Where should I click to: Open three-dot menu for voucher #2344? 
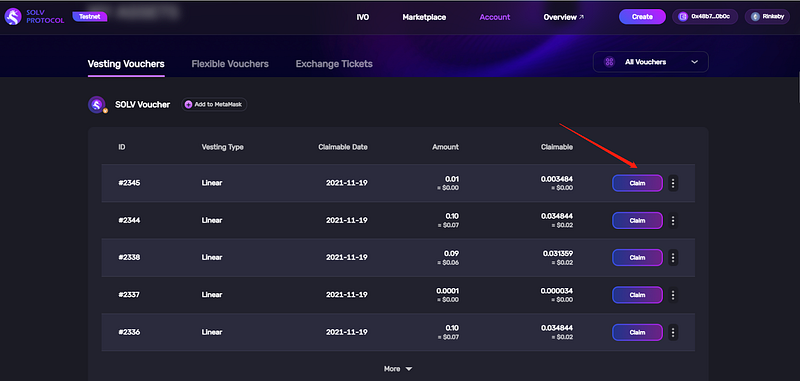click(673, 220)
